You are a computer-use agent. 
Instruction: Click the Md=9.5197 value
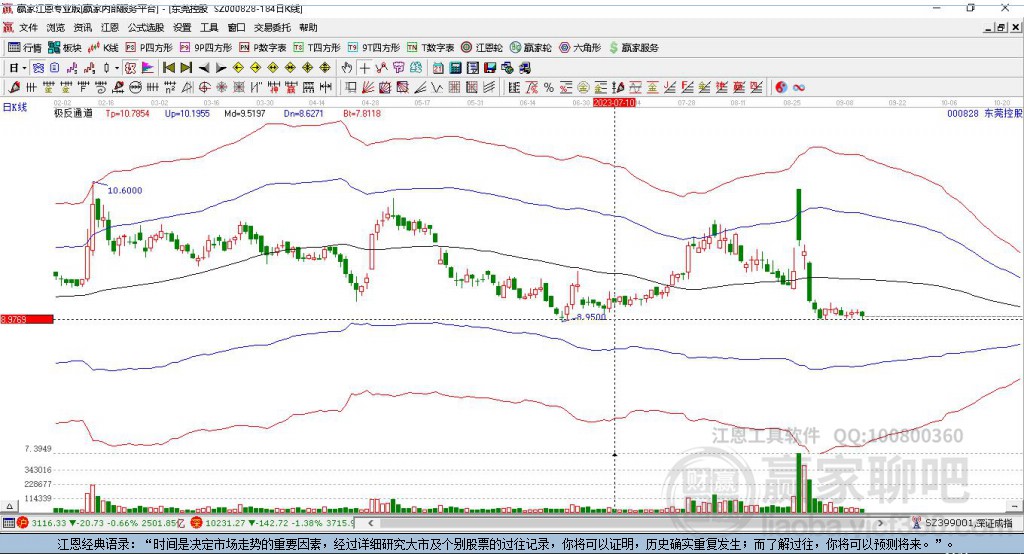245,113
